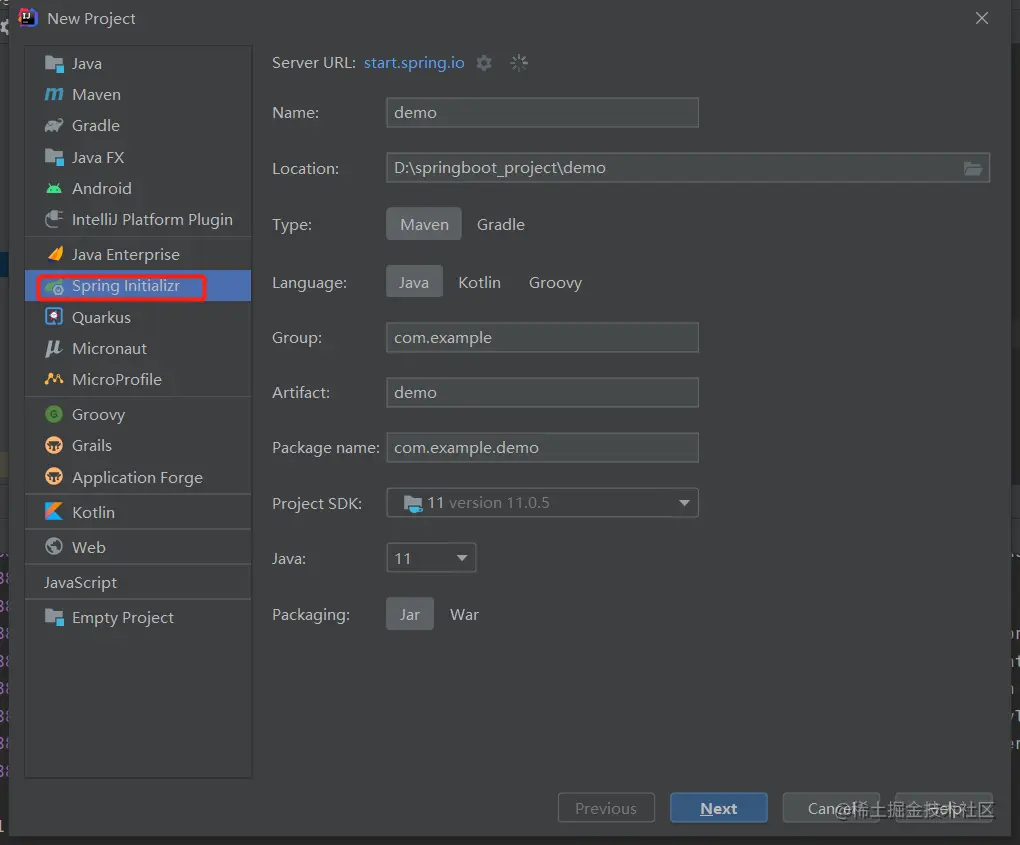Click the MicroProfile icon
Image resolution: width=1020 pixels, height=845 pixels.
(54, 379)
